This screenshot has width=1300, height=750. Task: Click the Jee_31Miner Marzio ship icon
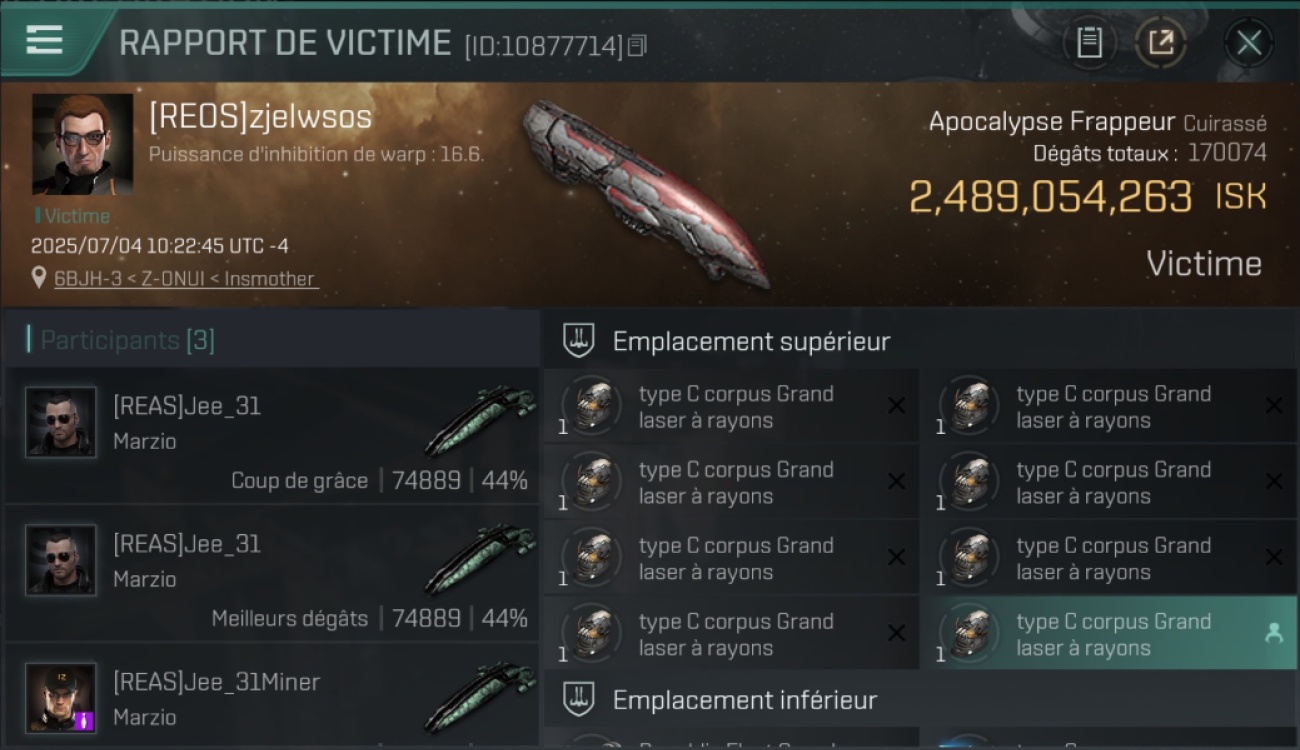pos(480,696)
